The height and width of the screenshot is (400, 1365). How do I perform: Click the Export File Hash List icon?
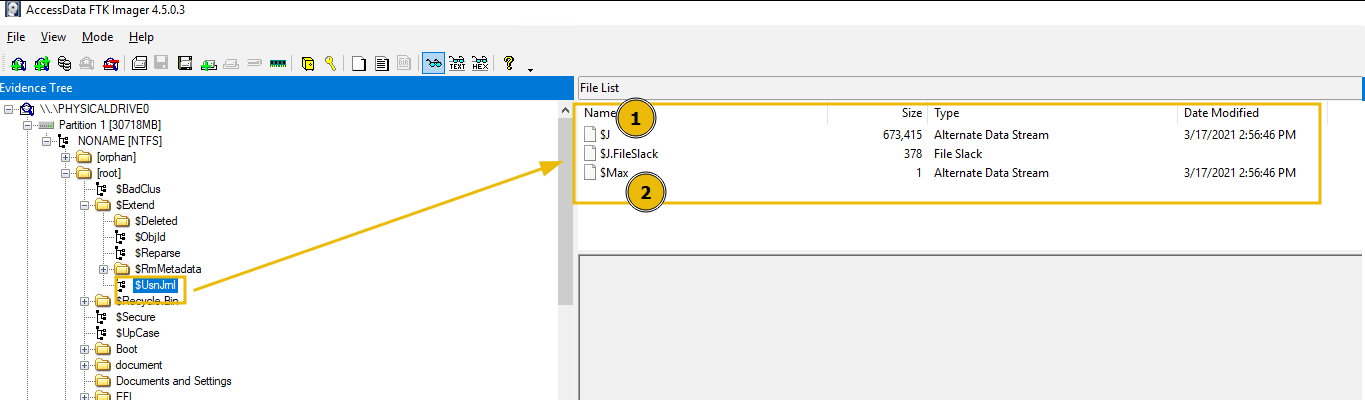point(382,63)
